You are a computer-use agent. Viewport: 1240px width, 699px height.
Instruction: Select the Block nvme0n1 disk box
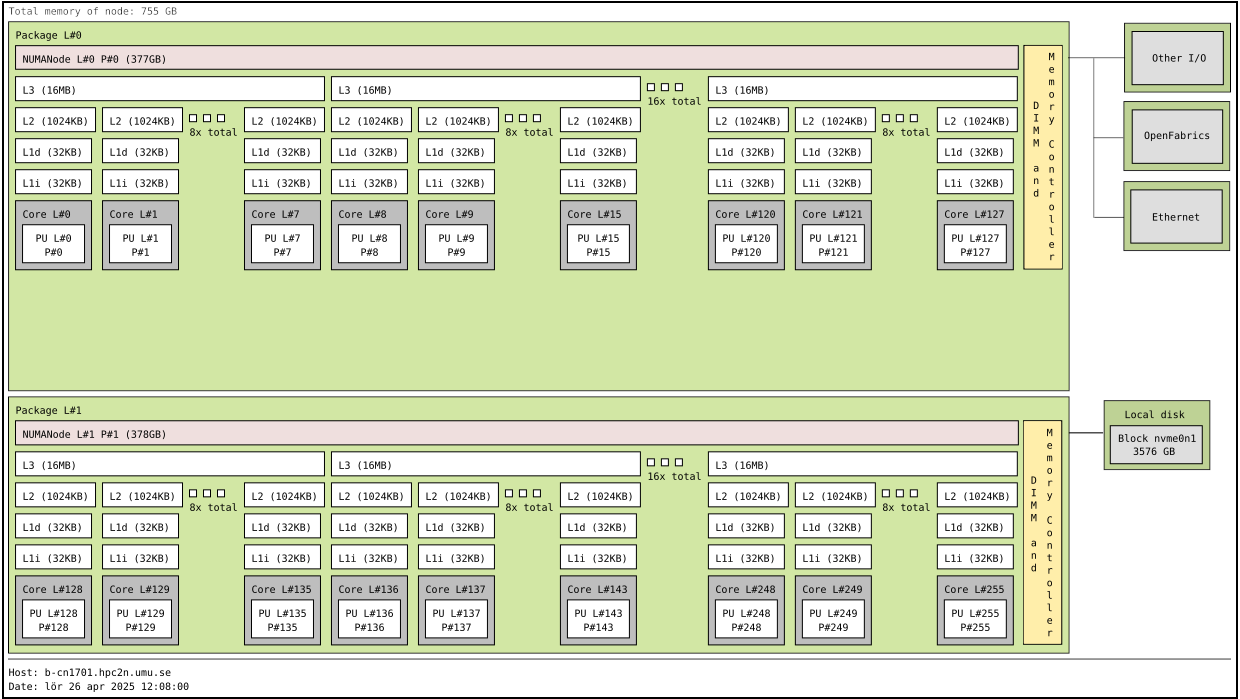point(1157,445)
